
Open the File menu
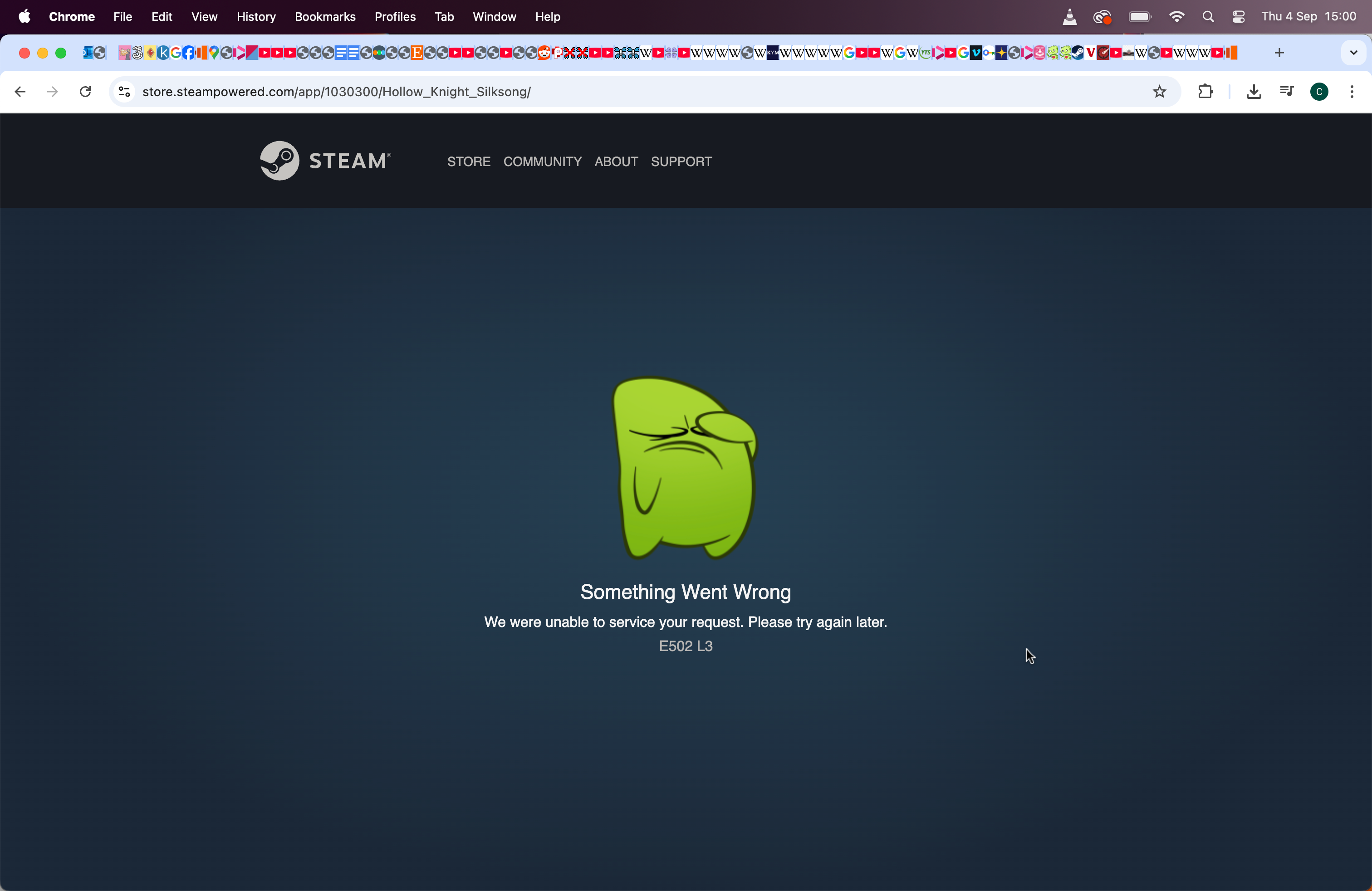click(x=123, y=17)
